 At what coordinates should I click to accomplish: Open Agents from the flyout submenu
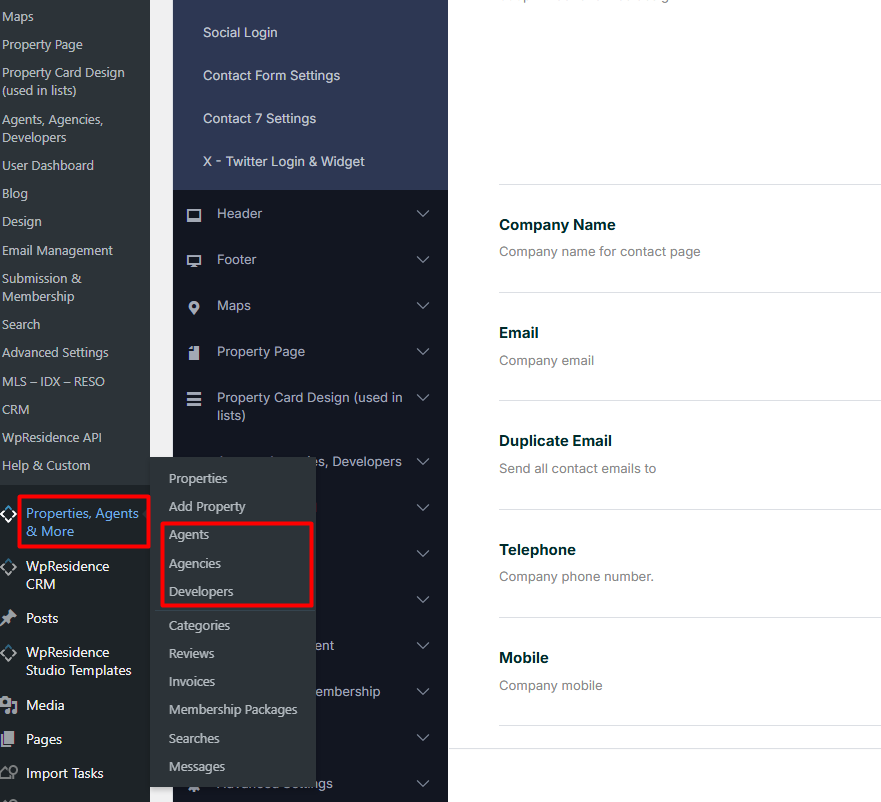point(189,535)
